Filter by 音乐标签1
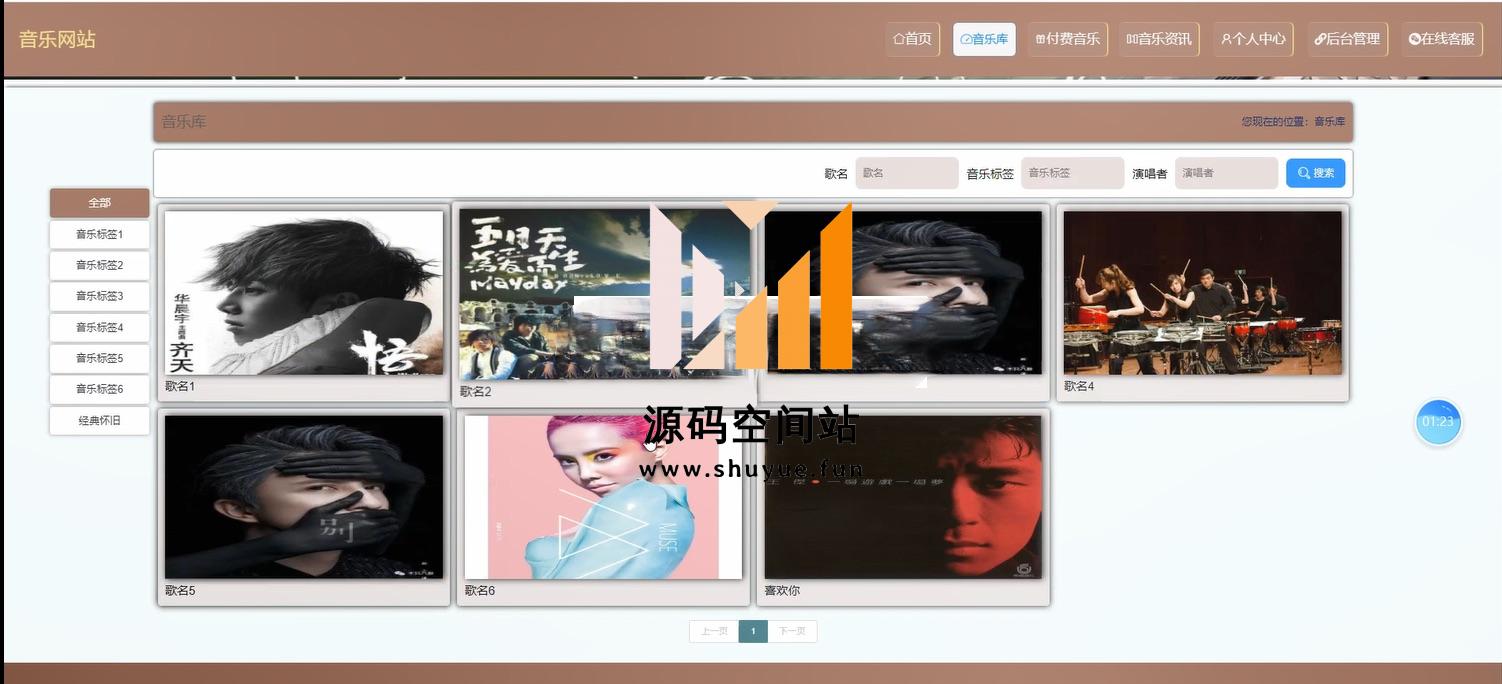Viewport: 1502px width, 684px height. (x=99, y=235)
